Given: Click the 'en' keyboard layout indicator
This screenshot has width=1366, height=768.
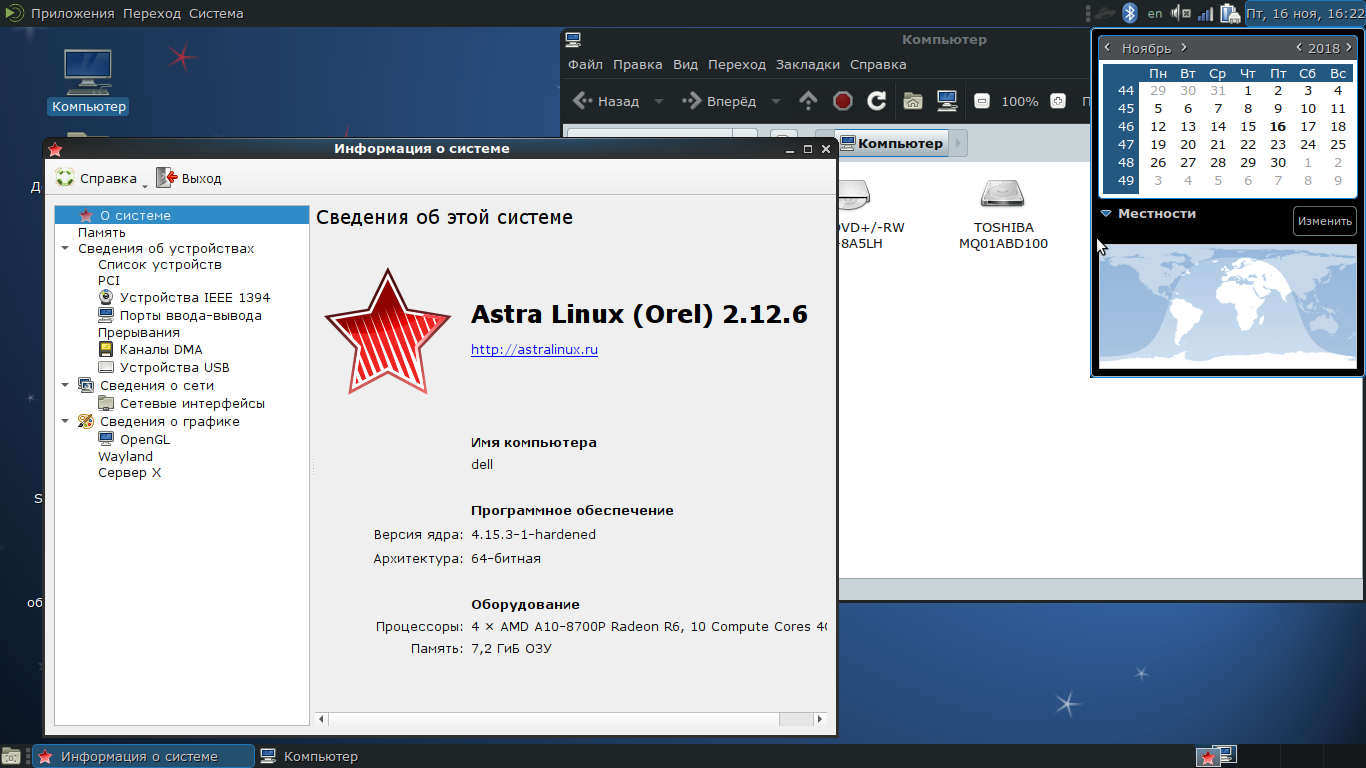Looking at the screenshot, I should tap(1155, 13).
